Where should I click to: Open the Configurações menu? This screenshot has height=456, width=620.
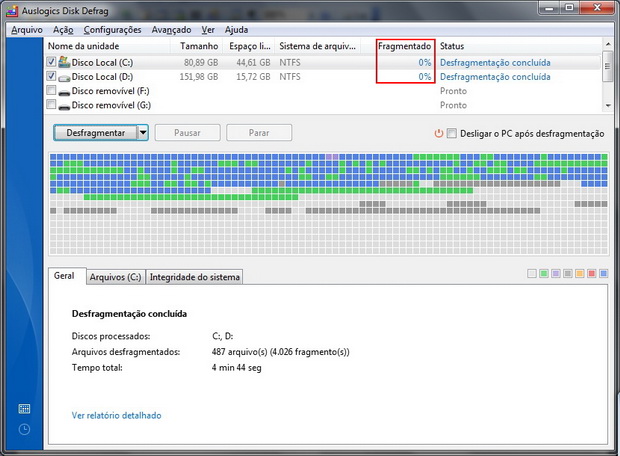(x=112, y=30)
